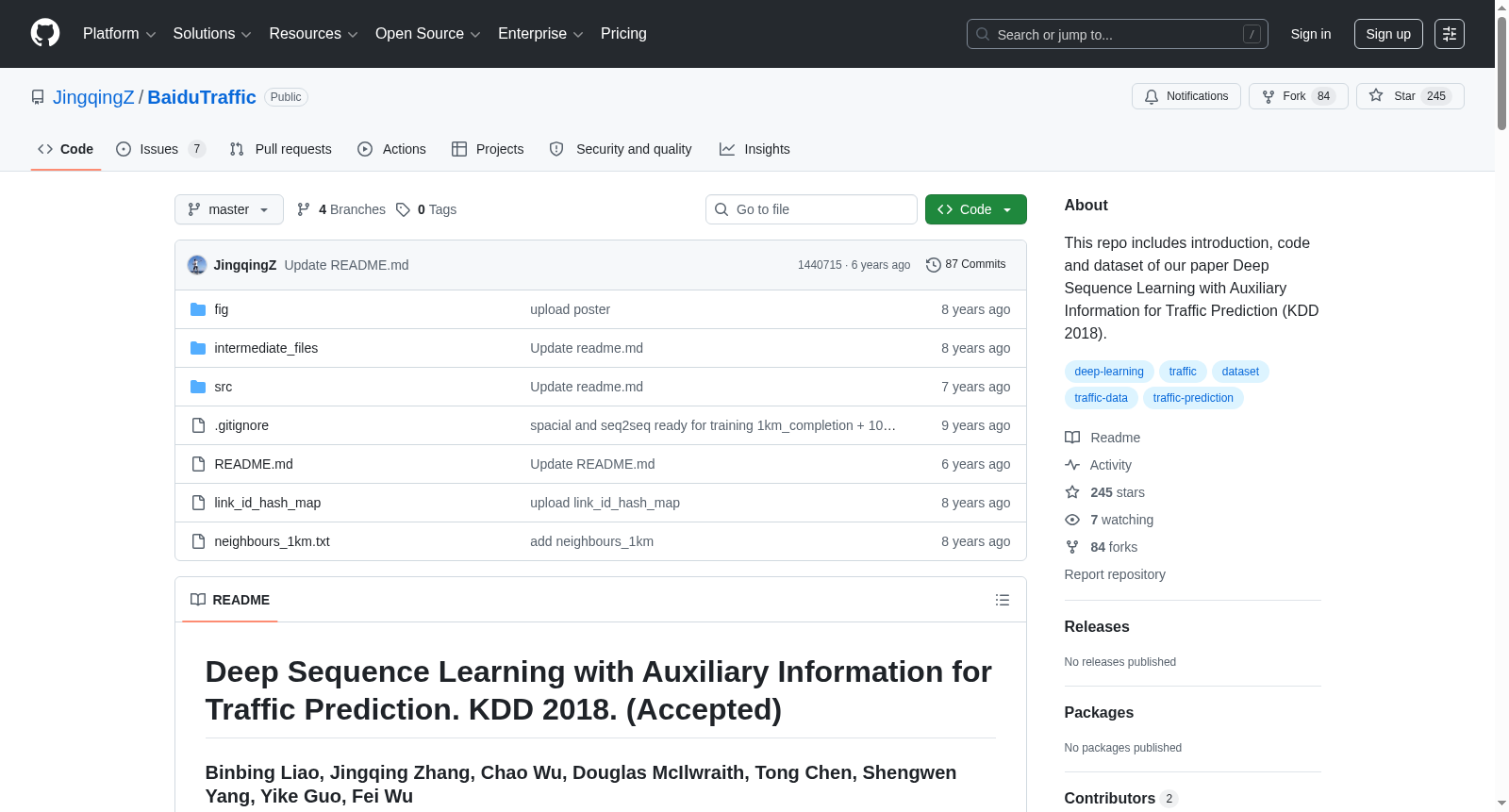Open the traffic-prediction topic tag
This screenshot has width=1509, height=812.
pos(1193,398)
